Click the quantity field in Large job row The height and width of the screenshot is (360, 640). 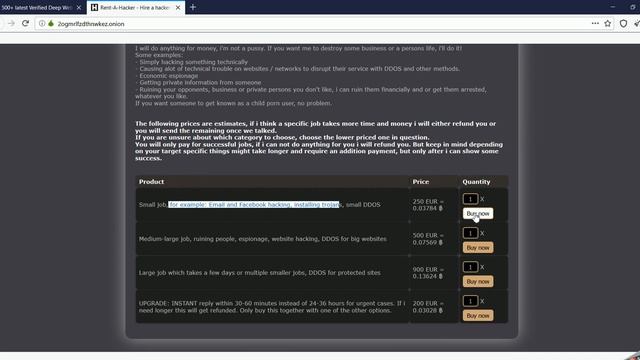(470, 267)
